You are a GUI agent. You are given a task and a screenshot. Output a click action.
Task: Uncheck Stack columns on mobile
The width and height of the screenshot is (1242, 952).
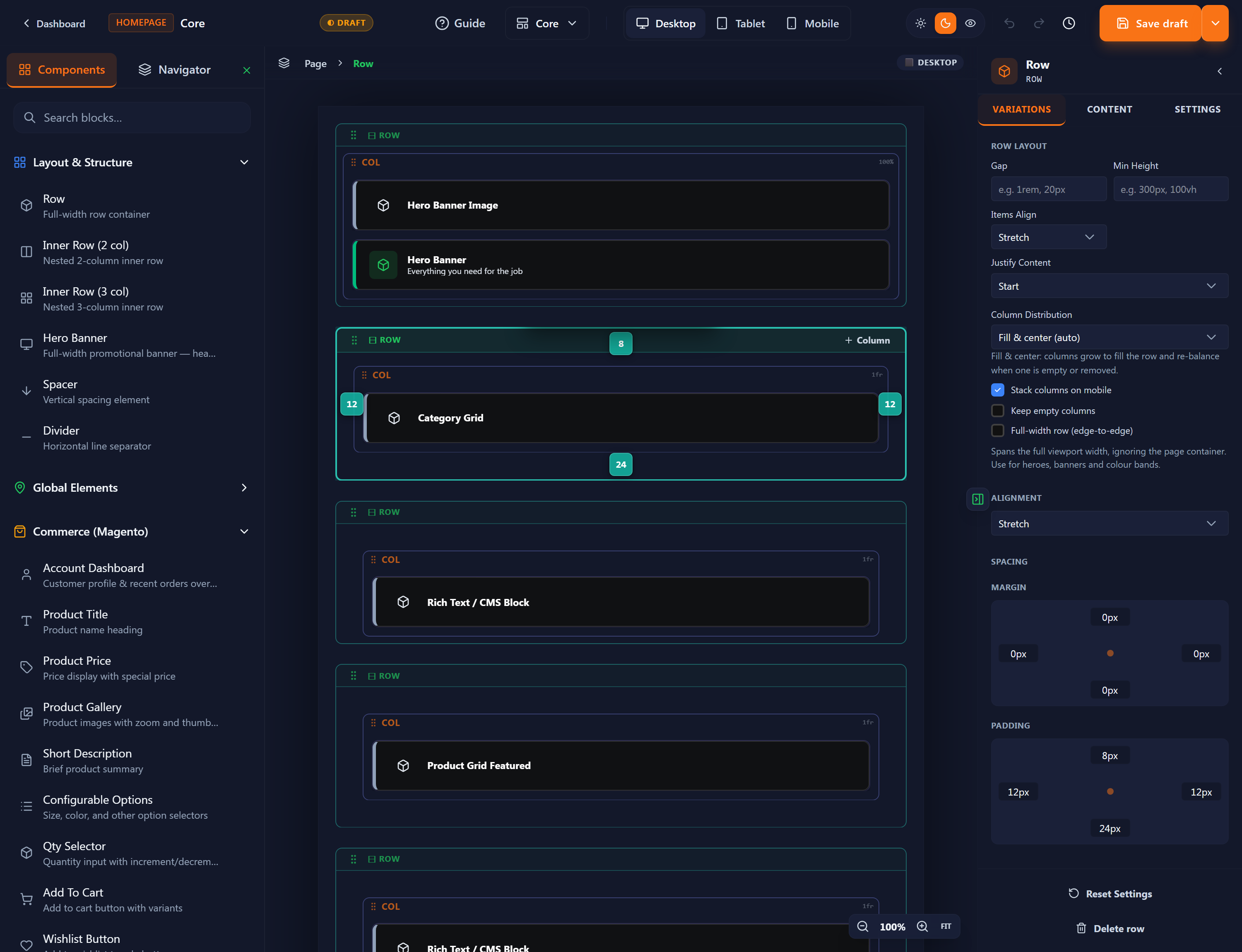[x=998, y=390]
